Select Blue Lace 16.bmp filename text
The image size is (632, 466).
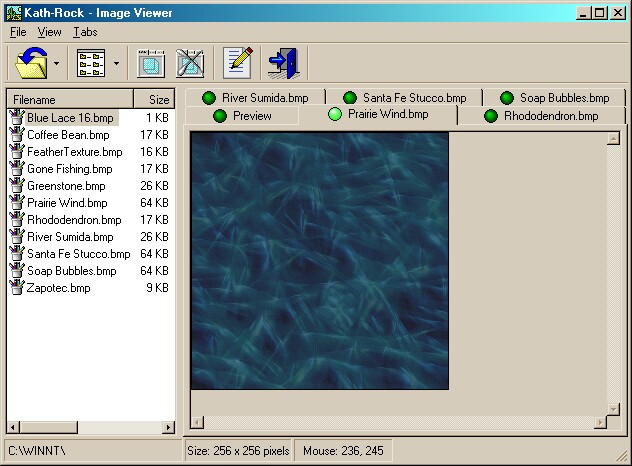[x=70, y=118]
